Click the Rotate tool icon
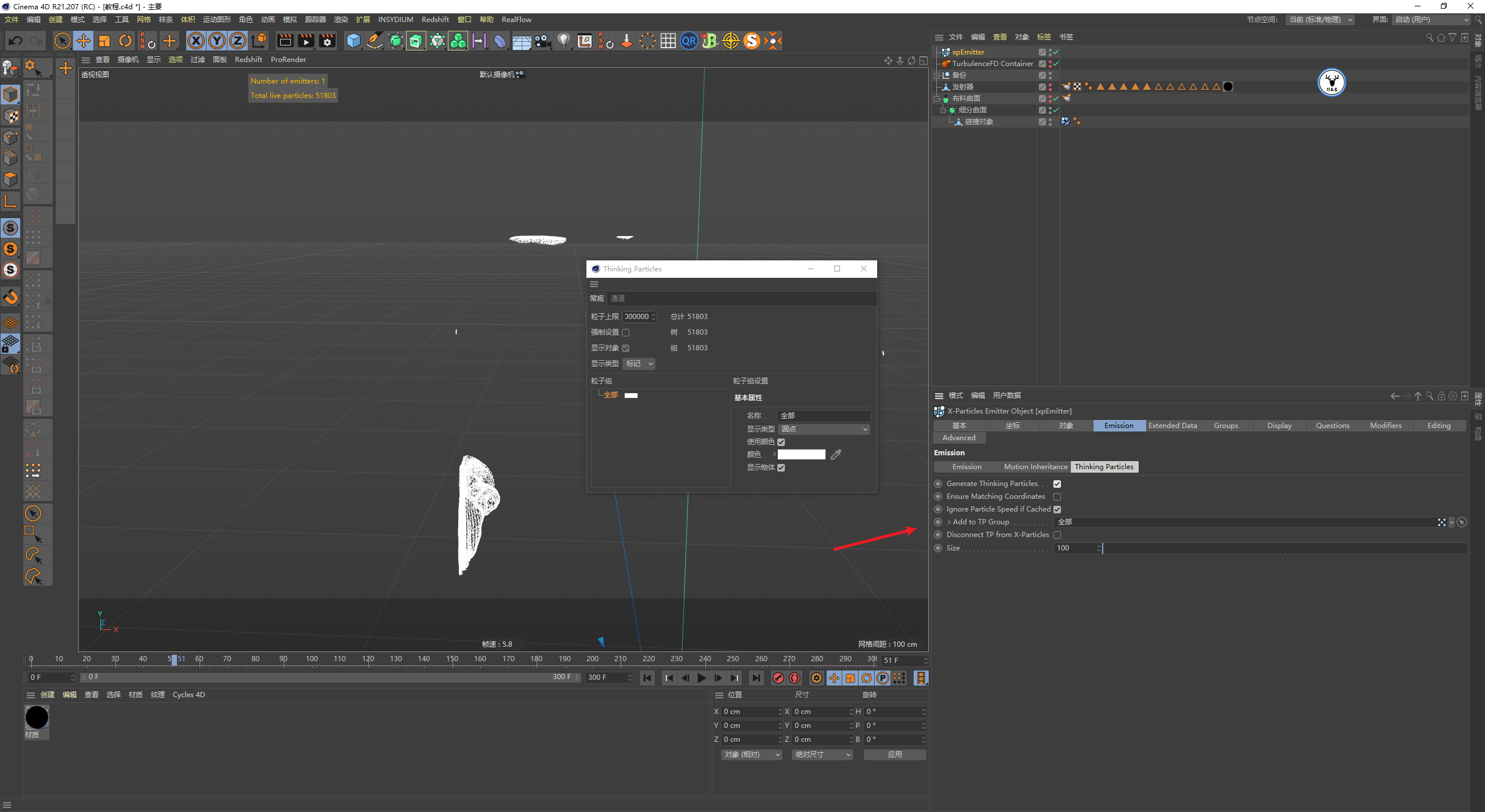The height and width of the screenshot is (812, 1485). [125, 41]
